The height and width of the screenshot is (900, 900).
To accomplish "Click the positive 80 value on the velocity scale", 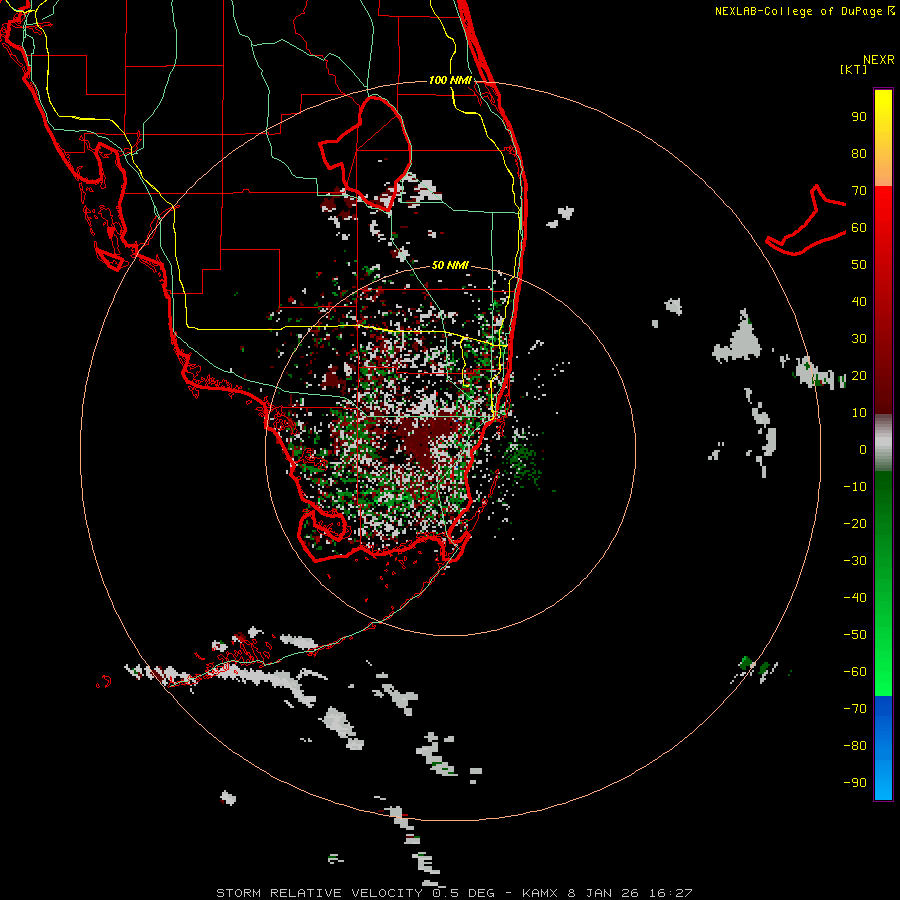I will pos(859,154).
